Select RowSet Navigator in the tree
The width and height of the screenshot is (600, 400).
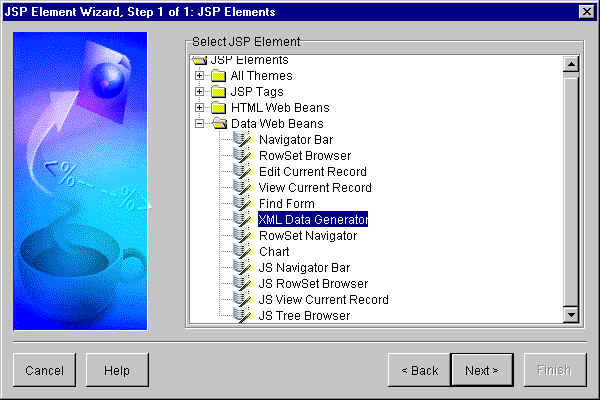(x=307, y=236)
